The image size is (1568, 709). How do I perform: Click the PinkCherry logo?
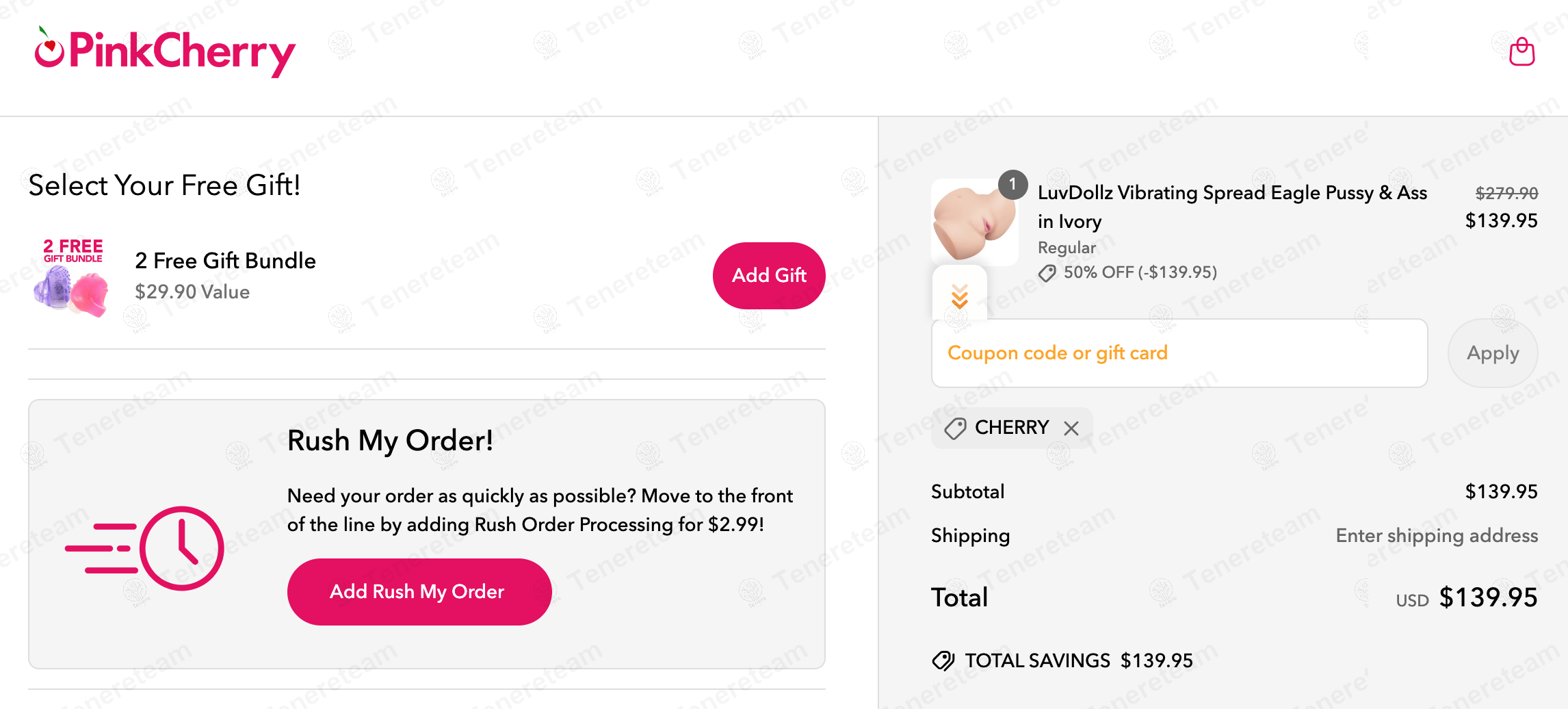(166, 52)
